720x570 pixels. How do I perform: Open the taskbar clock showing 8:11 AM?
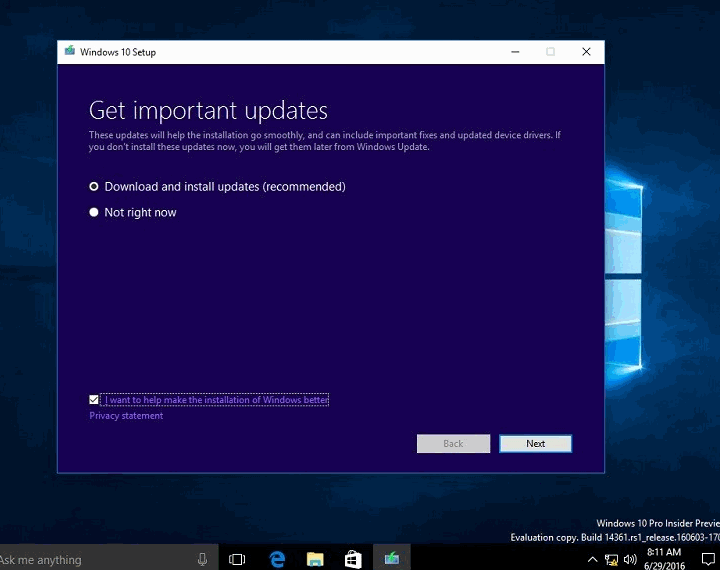click(664, 559)
